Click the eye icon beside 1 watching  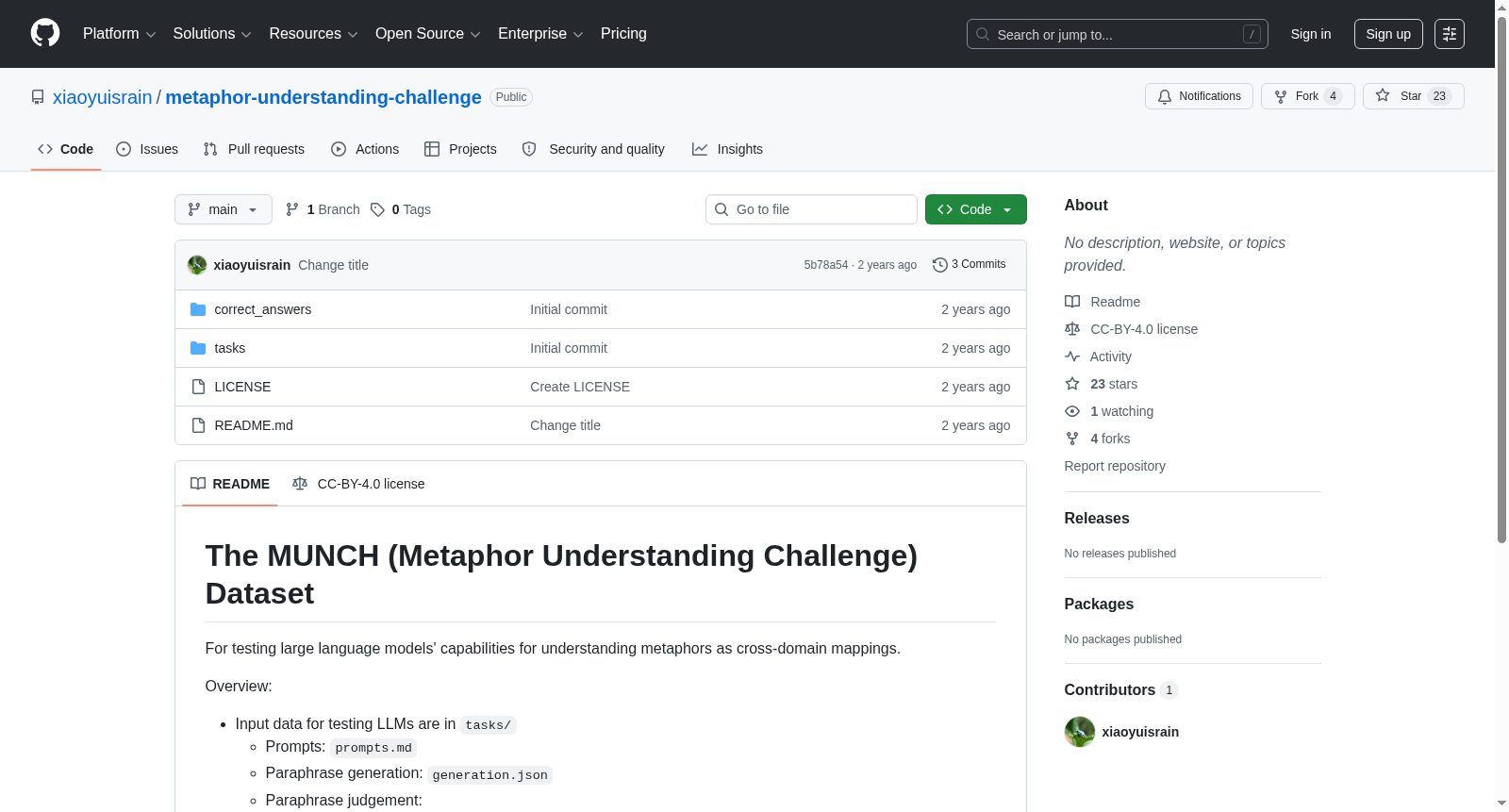tap(1072, 411)
